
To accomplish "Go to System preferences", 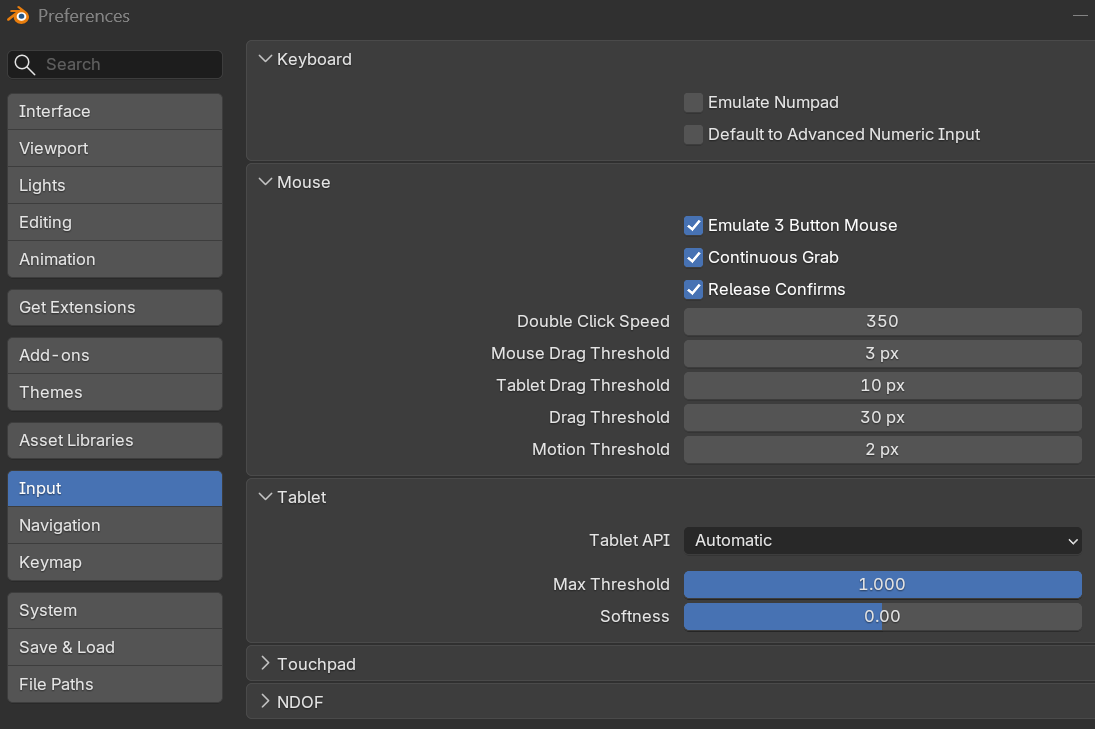I will tap(115, 610).
